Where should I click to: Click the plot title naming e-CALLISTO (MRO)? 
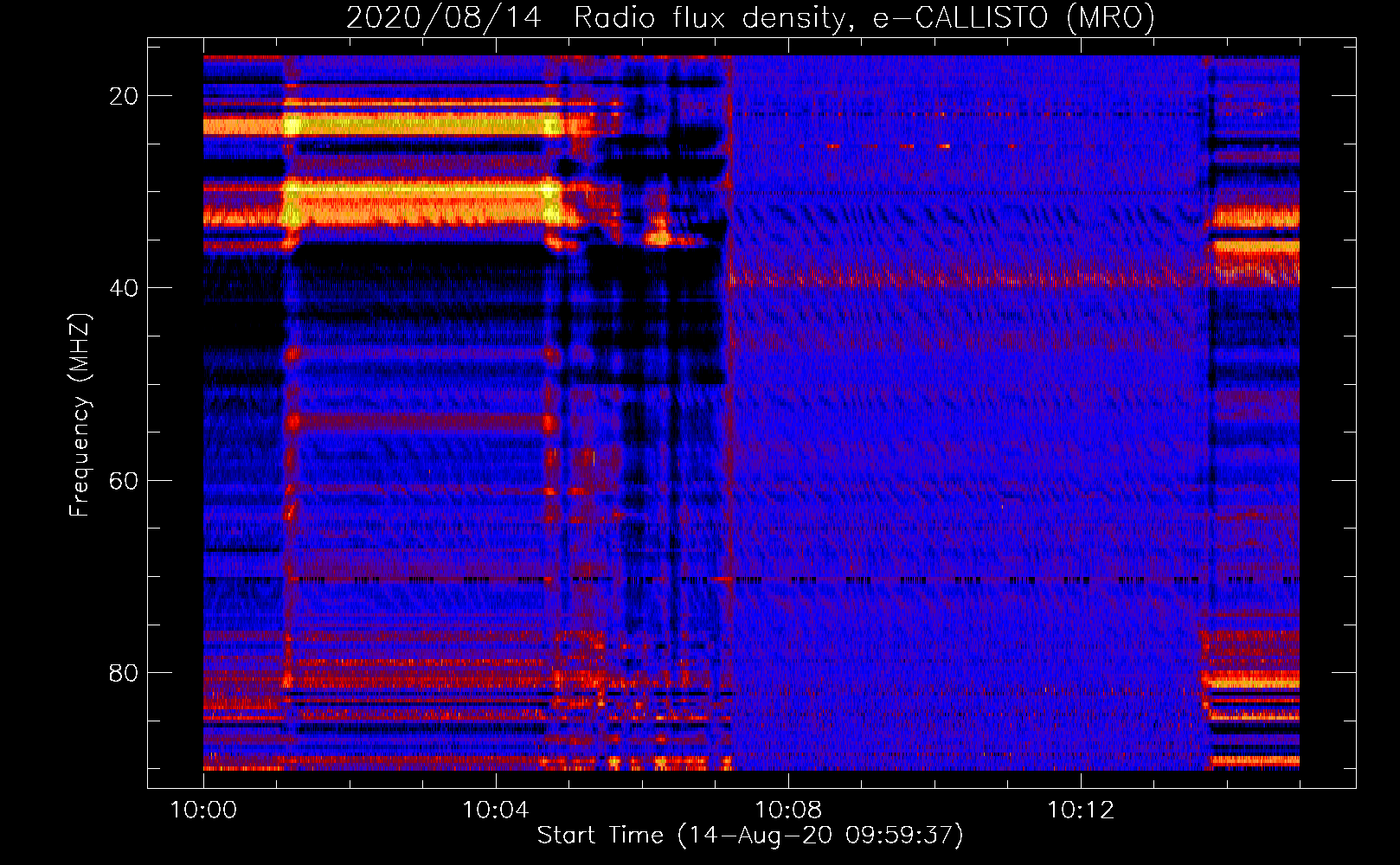tap(750, 17)
